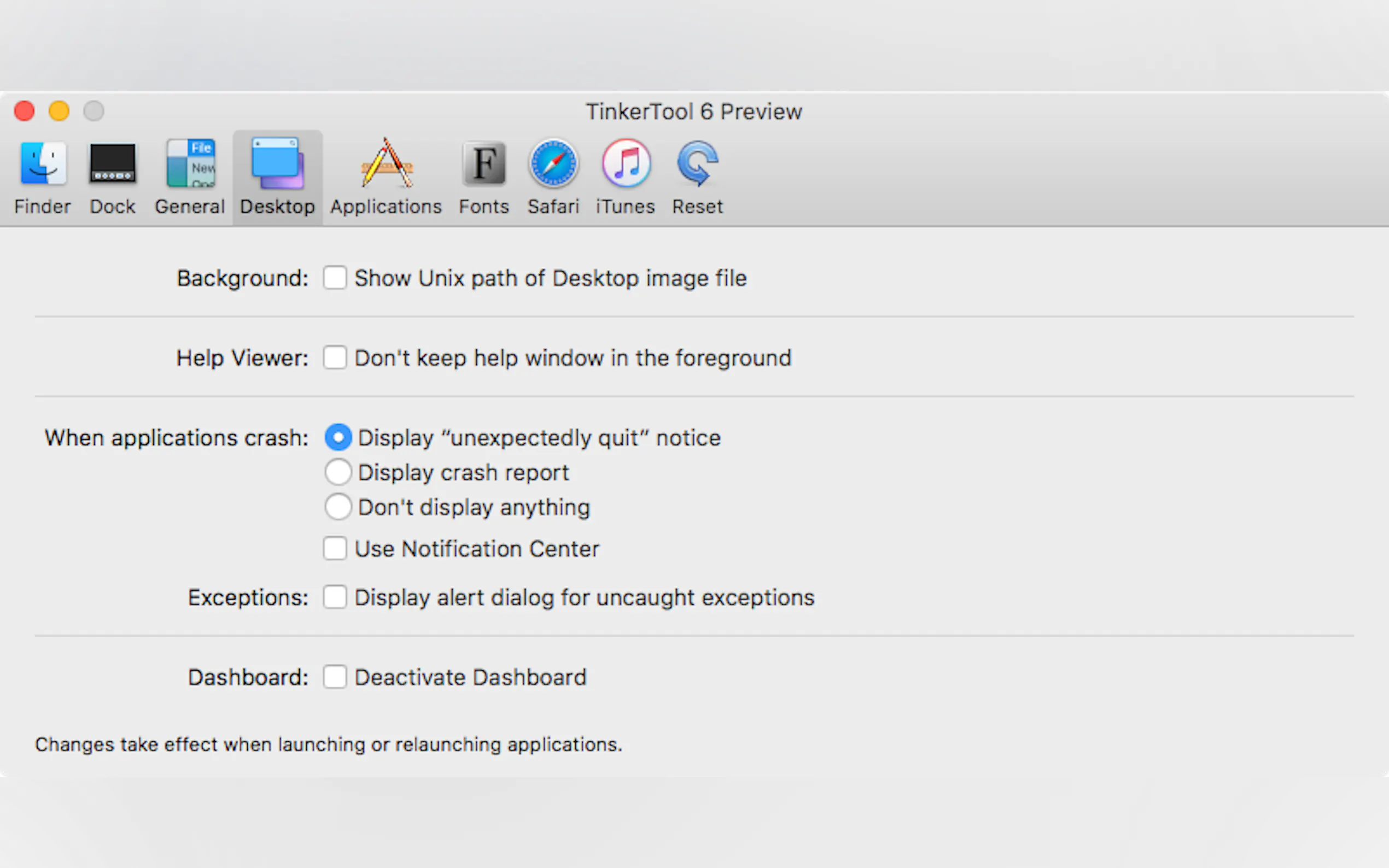This screenshot has width=1389, height=868.
Task: Enable Show Unix path of Desktop image
Action: click(335, 278)
